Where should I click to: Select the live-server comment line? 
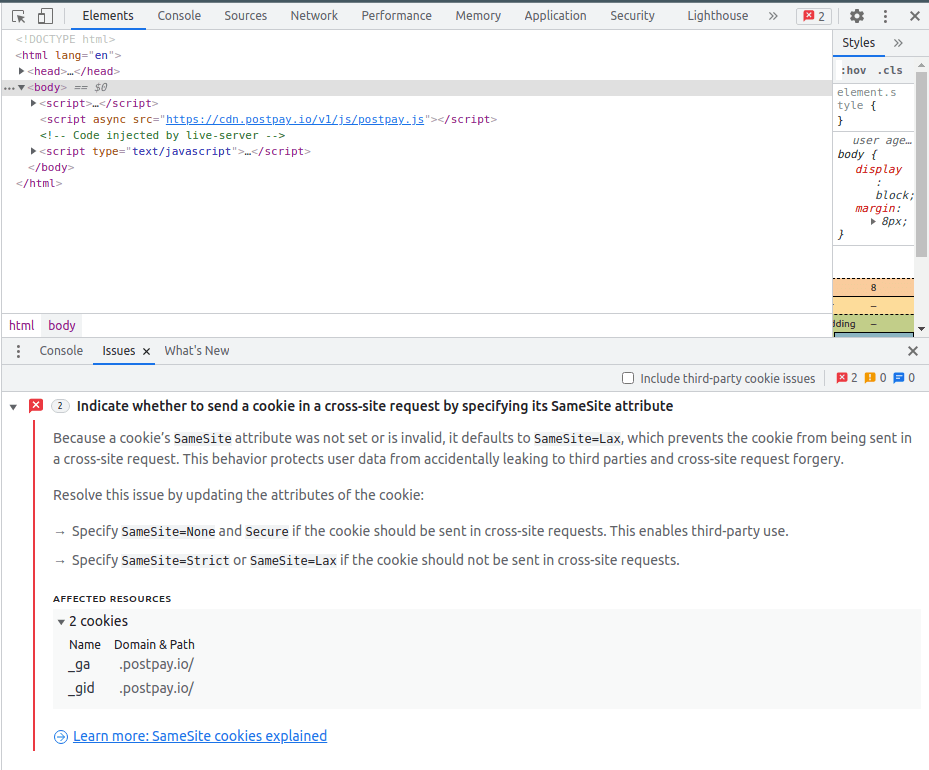click(x=162, y=135)
